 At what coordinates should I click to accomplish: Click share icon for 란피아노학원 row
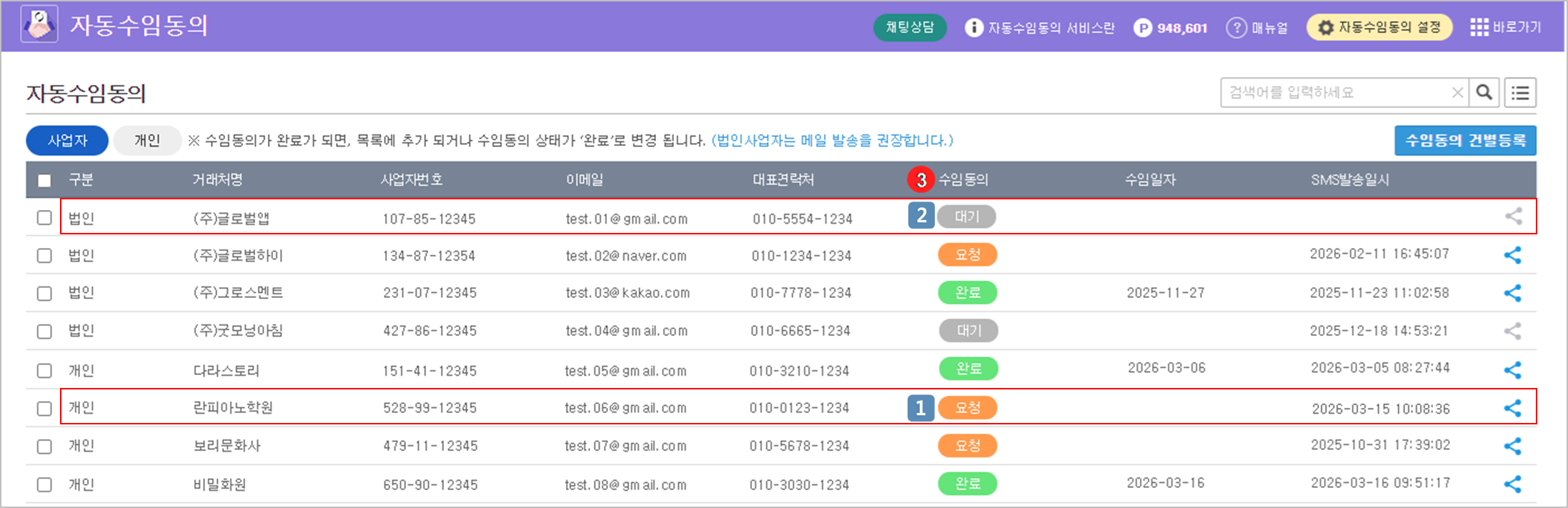(x=1512, y=408)
